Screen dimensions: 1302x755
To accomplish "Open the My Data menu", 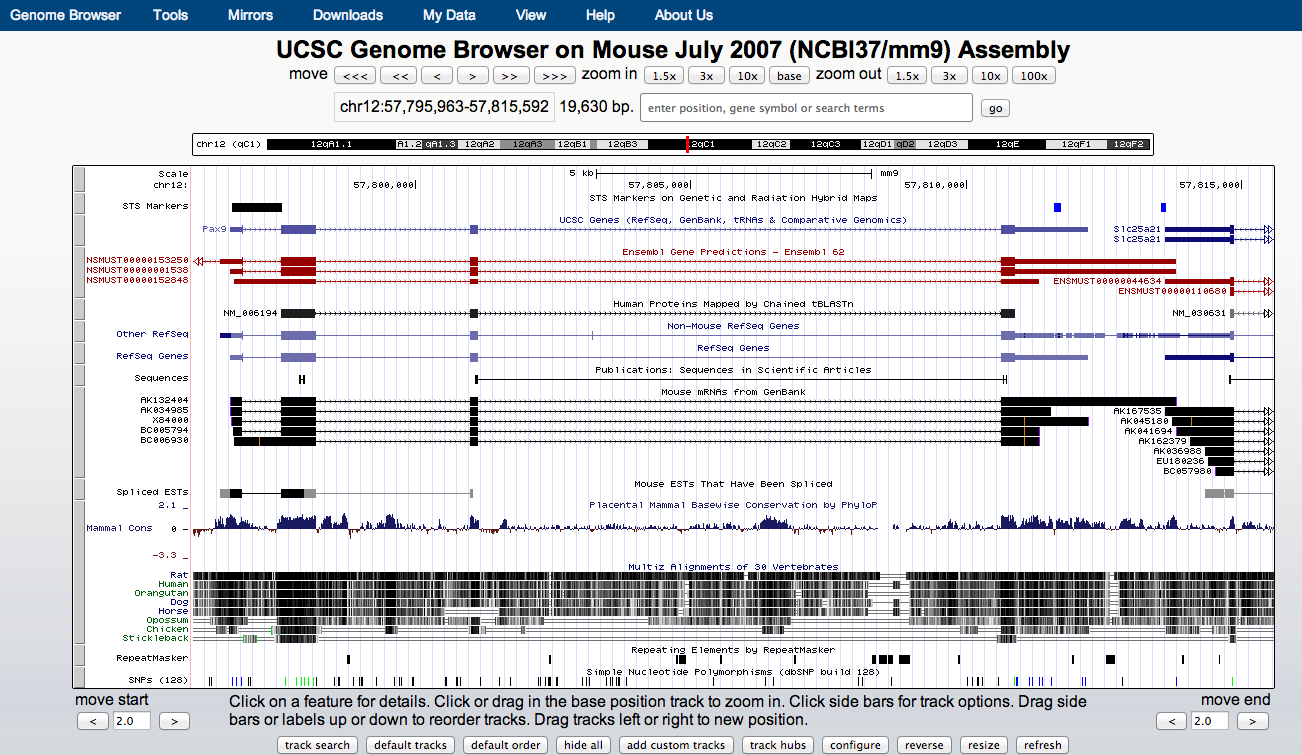I will [x=449, y=15].
